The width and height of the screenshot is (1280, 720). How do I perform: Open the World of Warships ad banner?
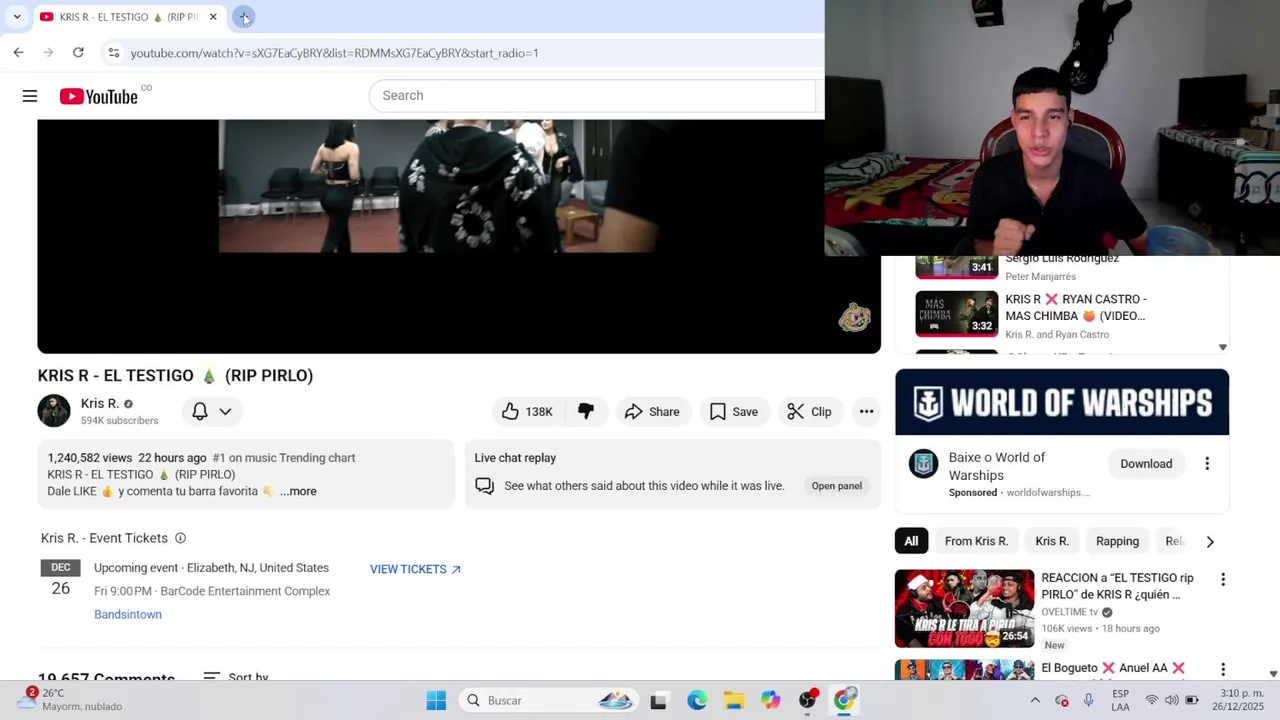point(1062,402)
